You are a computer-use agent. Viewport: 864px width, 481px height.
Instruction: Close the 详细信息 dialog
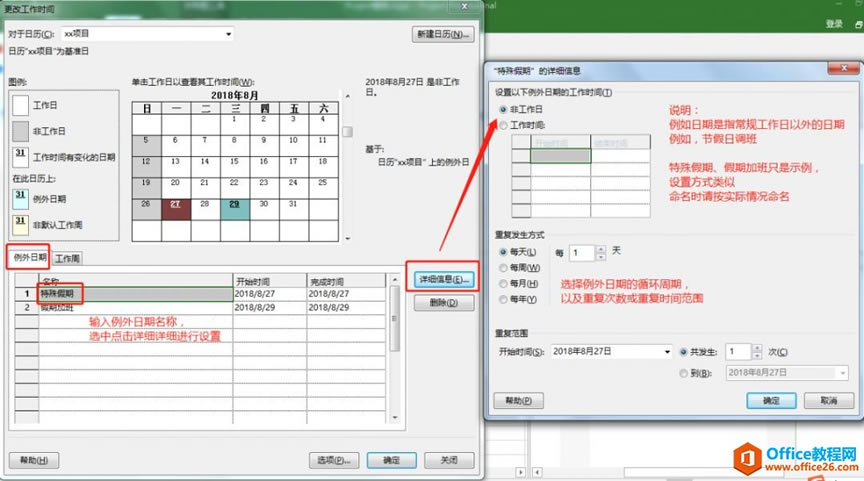click(844, 68)
